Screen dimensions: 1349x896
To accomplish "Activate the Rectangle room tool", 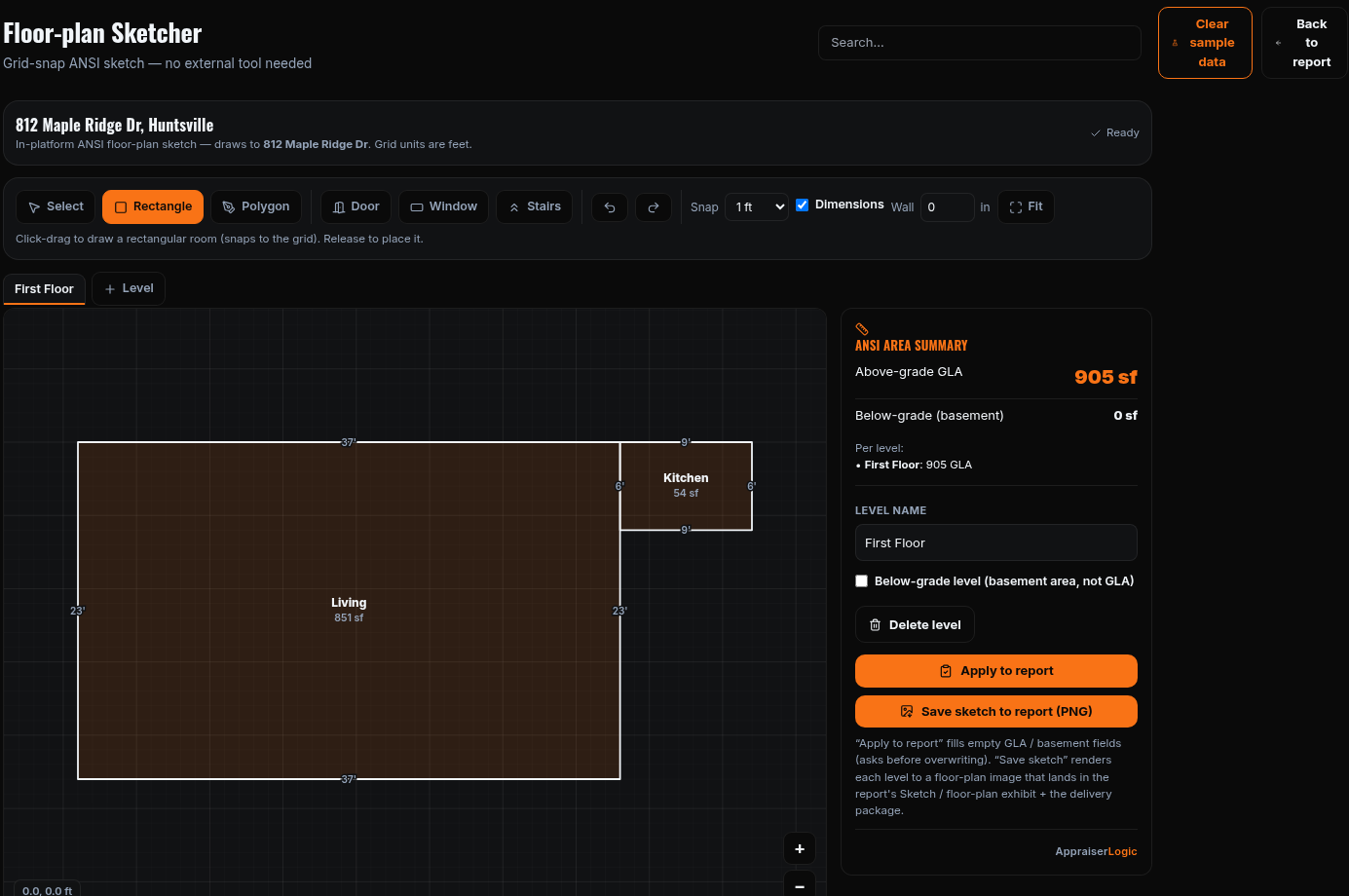I will (153, 206).
